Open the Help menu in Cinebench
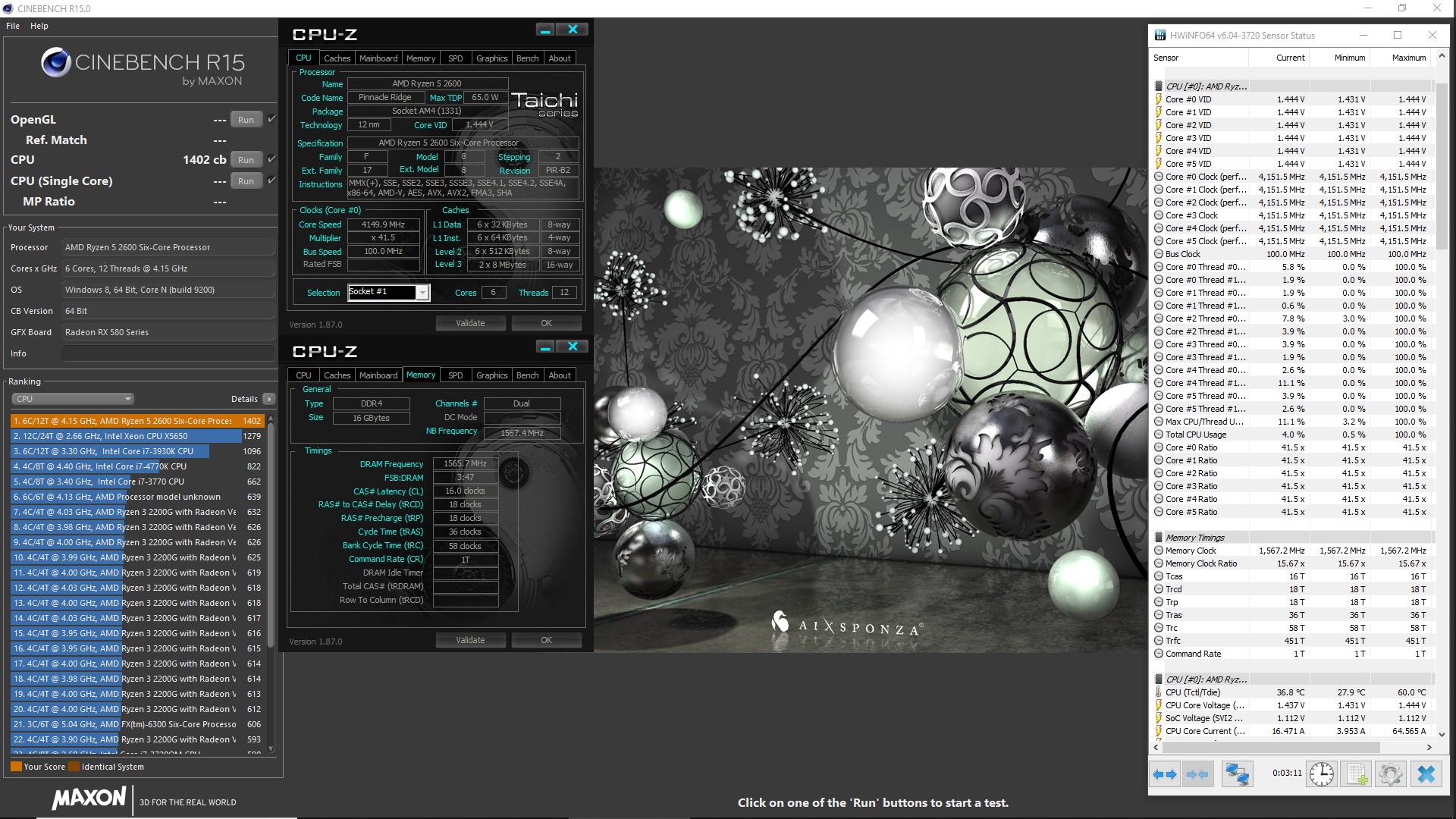The height and width of the screenshot is (819, 1456). (39, 26)
